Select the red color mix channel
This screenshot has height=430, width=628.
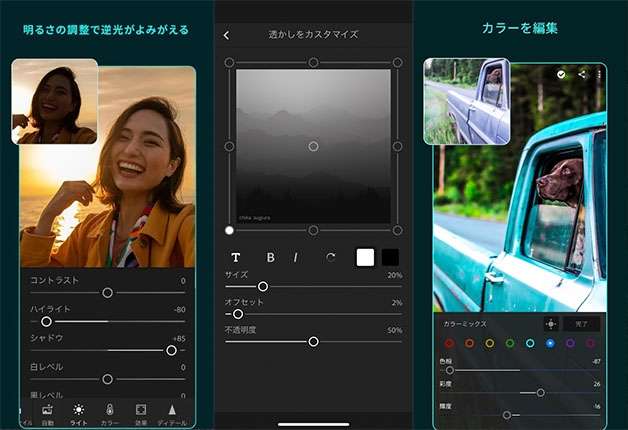pos(449,343)
